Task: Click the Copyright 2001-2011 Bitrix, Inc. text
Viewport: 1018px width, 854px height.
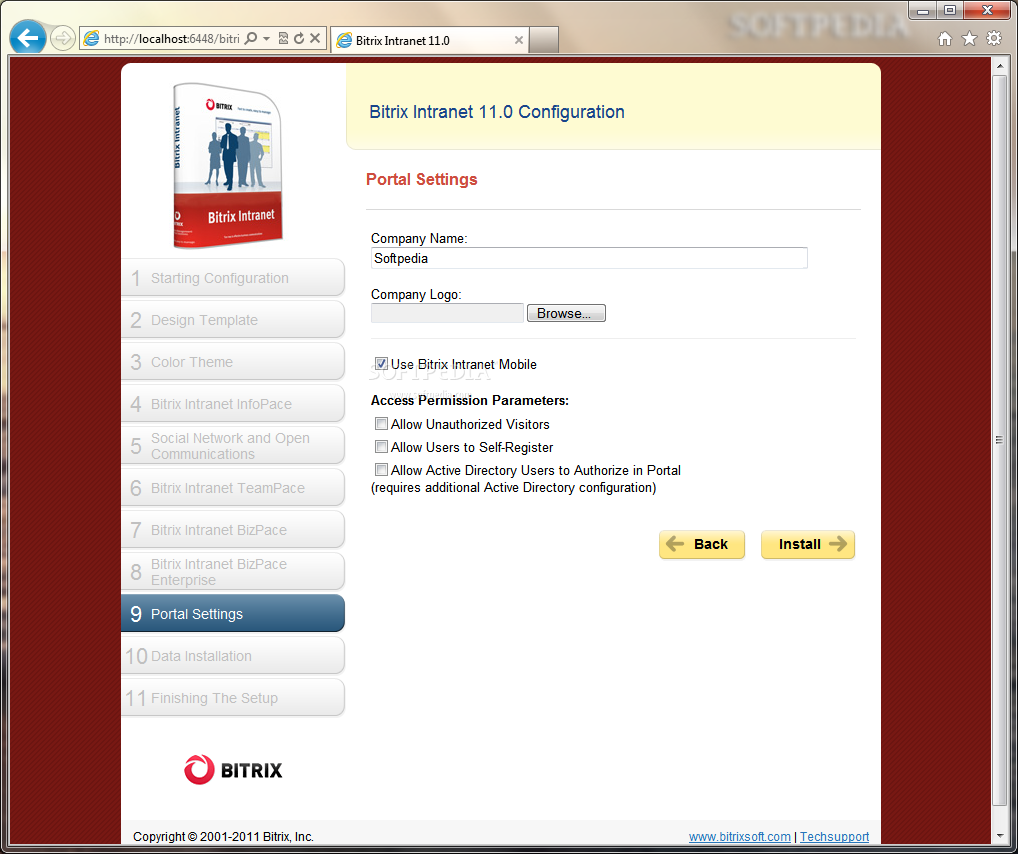Action: coord(223,836)
